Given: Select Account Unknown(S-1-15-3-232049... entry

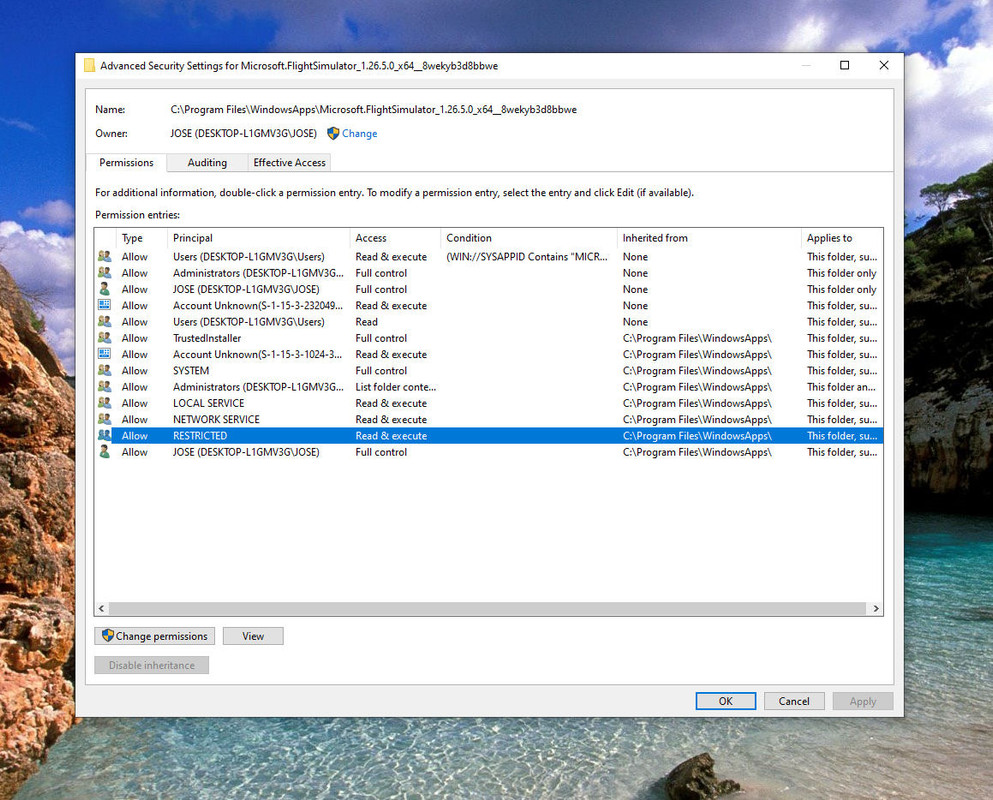Looking at the screenshot, I should pyautogui.click(x=489, y=305).
